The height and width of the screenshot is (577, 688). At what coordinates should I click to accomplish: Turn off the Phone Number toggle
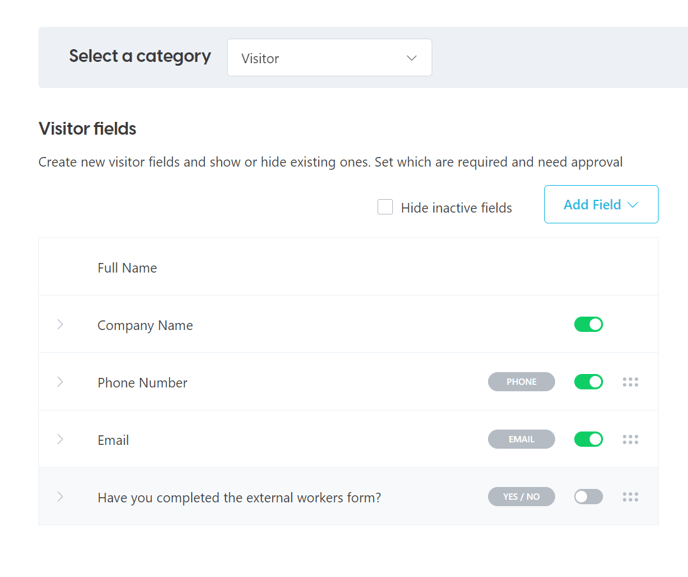(588, 382)
